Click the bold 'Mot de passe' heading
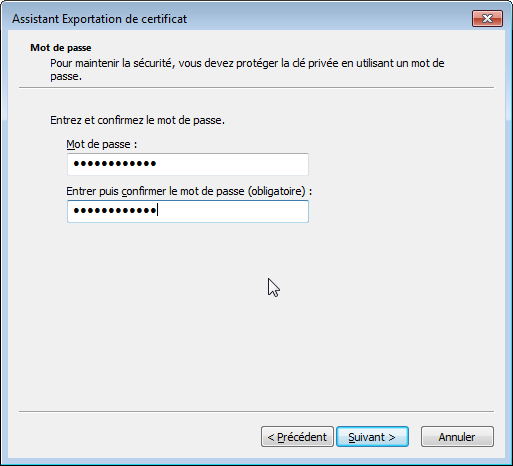The width and height of the screenshot is (513, 466). 61,48
